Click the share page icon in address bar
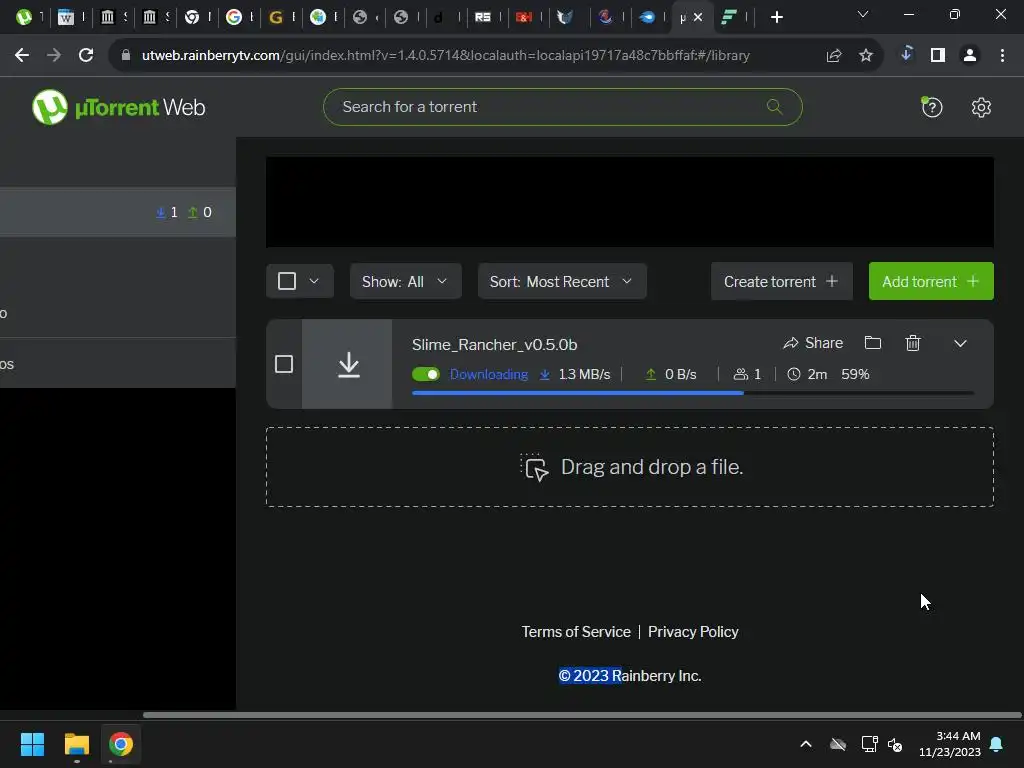1024x768 pixels. pos(833,56)
